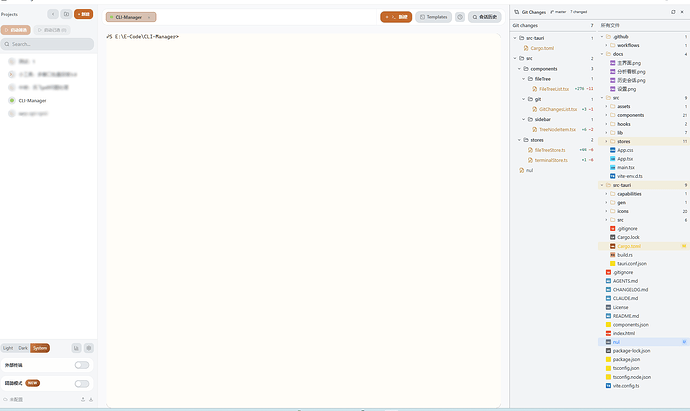Image resolution: width=690 pixels, height=411 pixels.
Task: Click the vite-env.d.ts file icon
Action: [x=613, y=176]
